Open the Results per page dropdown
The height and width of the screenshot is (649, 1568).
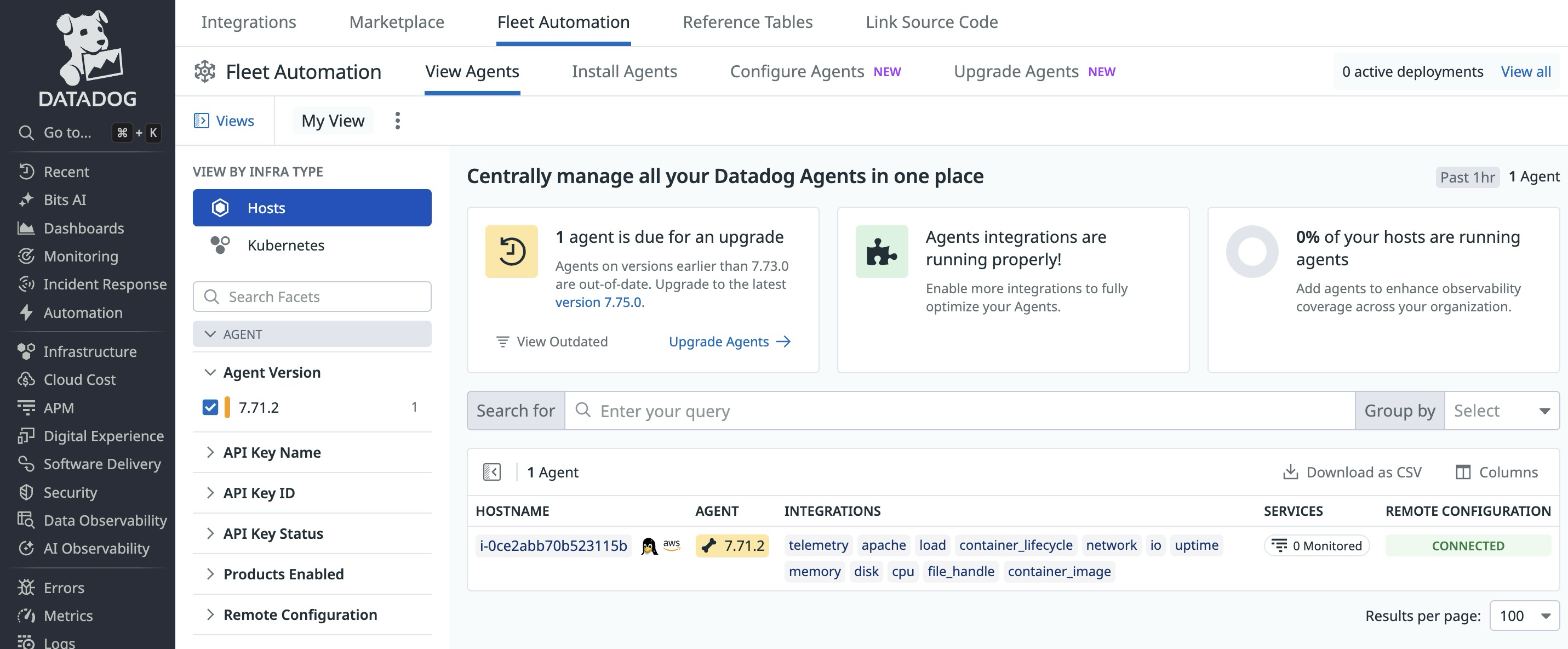pyautogui.click(x=1524, y=616)
